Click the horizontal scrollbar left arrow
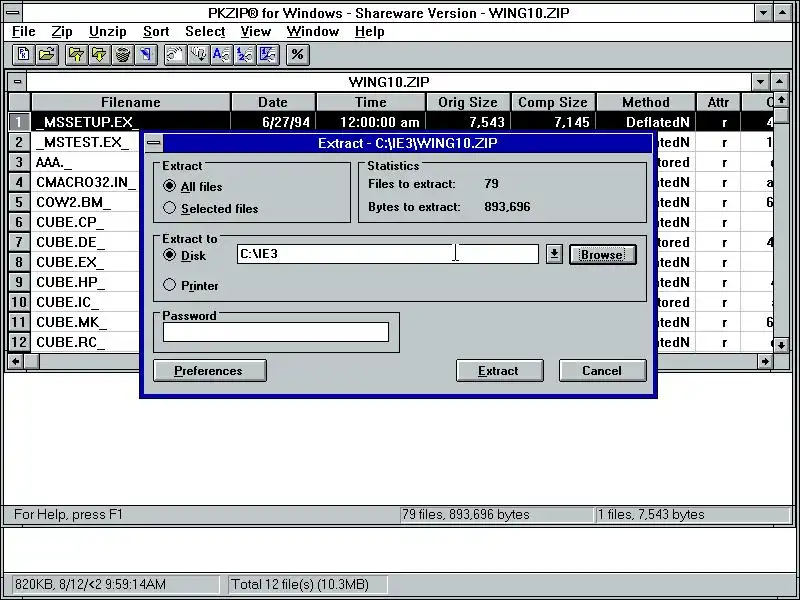The image size is (800, 600). 16,361
